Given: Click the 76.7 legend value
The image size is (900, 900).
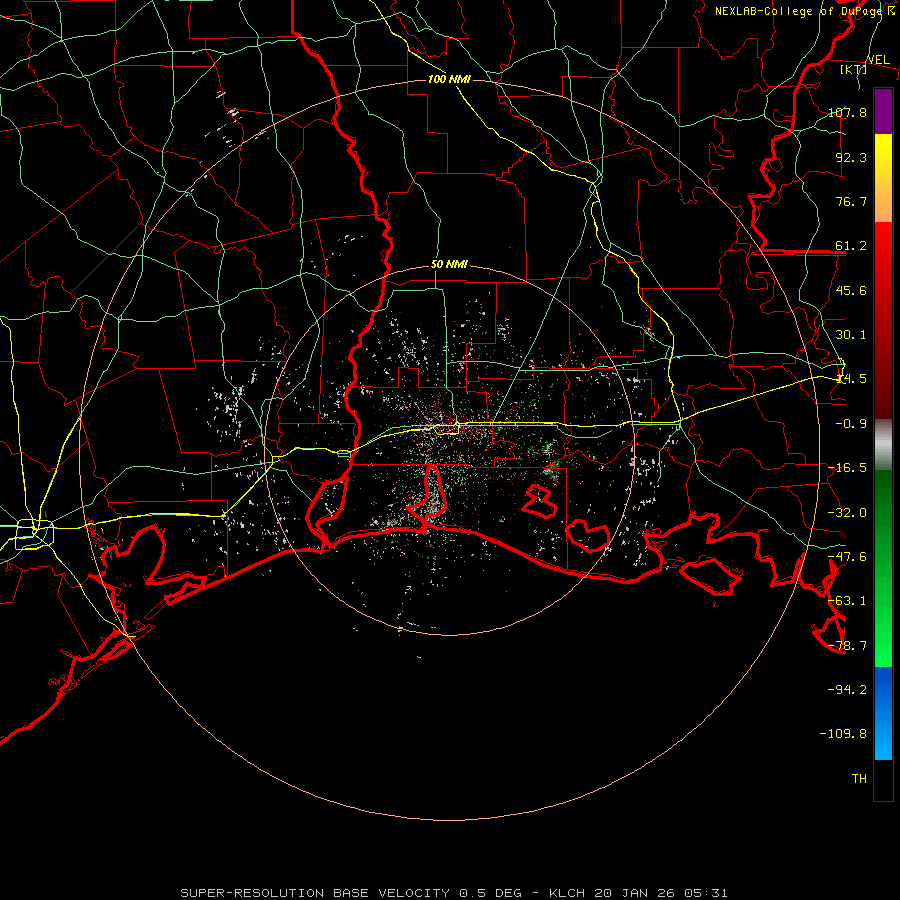Looking at the screenshot, I should pos(851,201).
